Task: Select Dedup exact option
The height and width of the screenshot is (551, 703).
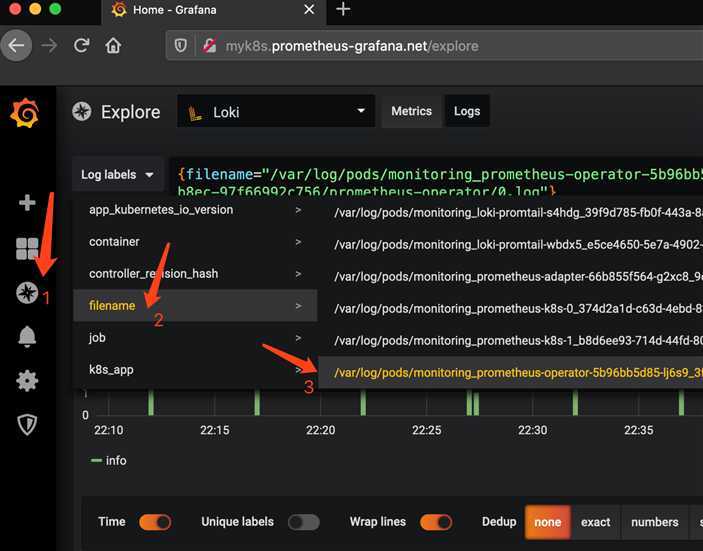Action: point(595,522)
